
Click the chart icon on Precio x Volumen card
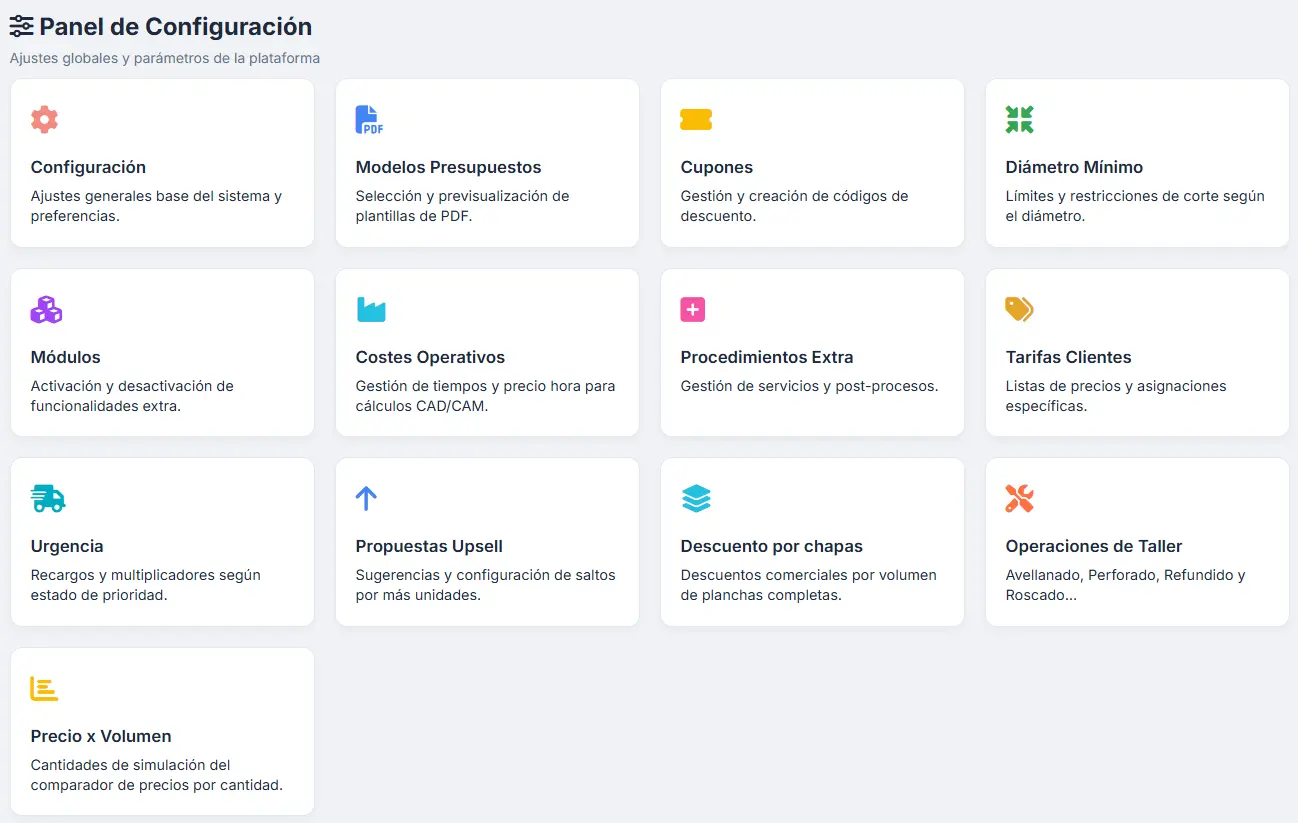point(44,688)
